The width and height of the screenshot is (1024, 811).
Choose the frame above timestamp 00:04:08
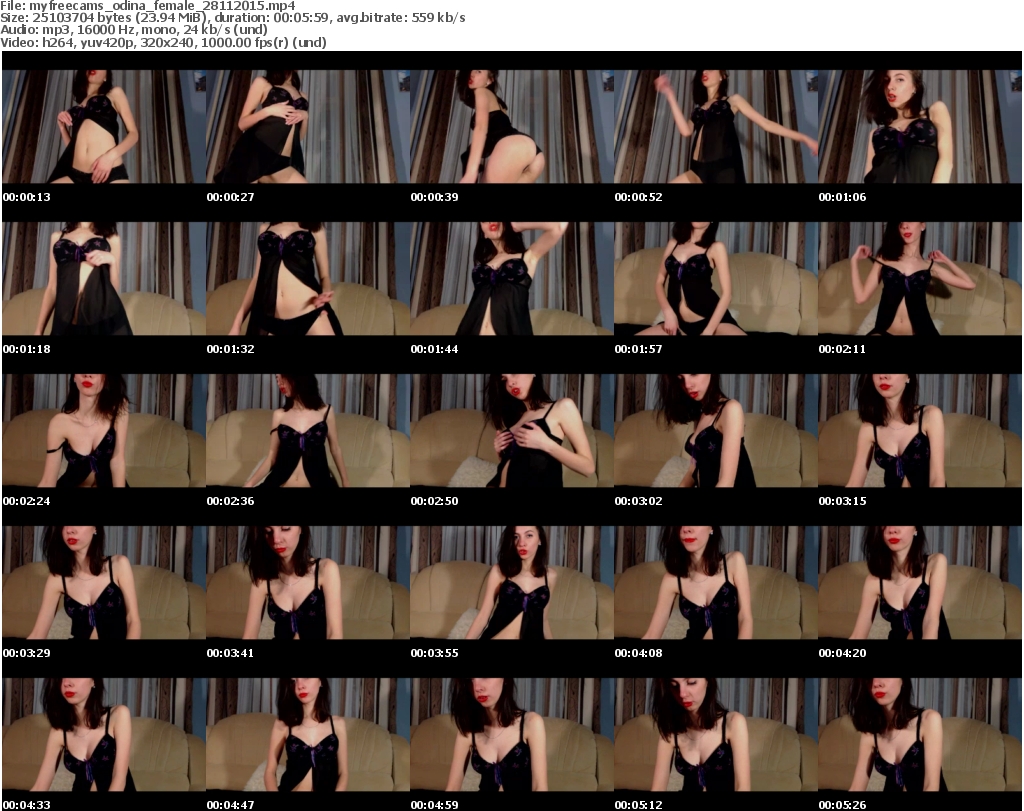[716, 582]
